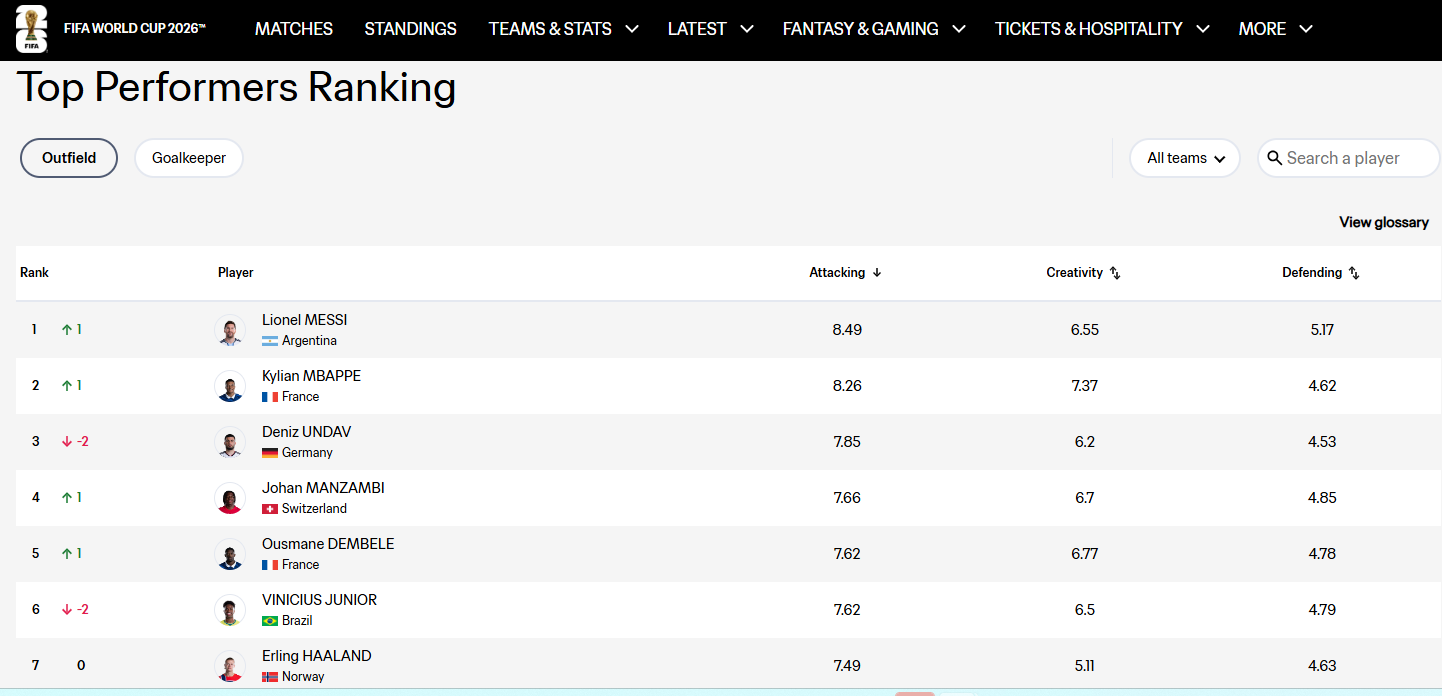
Task: Switch to the Goalkeeper filter
Action: coord(189,158)
